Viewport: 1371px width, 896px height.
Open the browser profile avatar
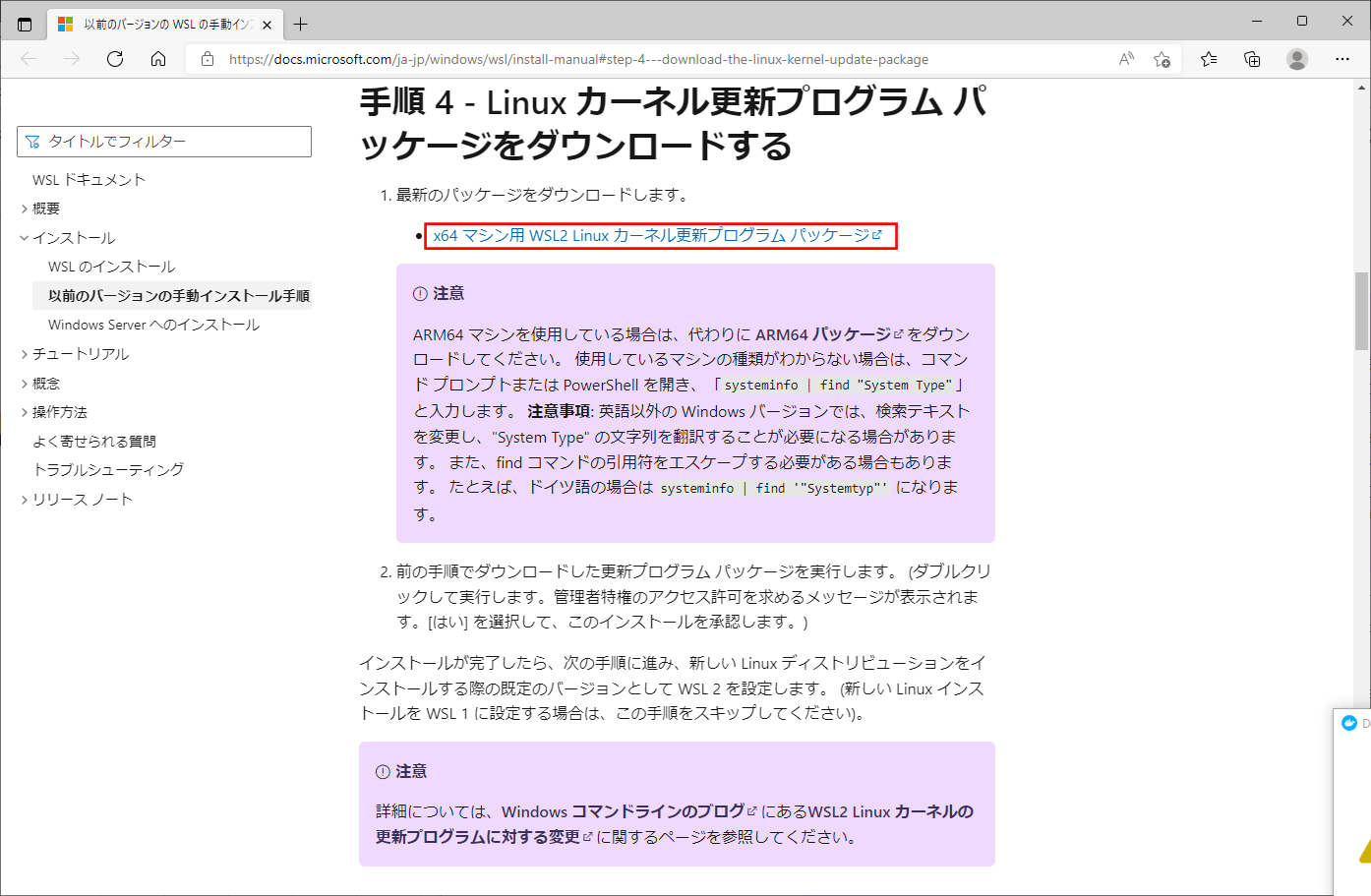coord(1297,59)
